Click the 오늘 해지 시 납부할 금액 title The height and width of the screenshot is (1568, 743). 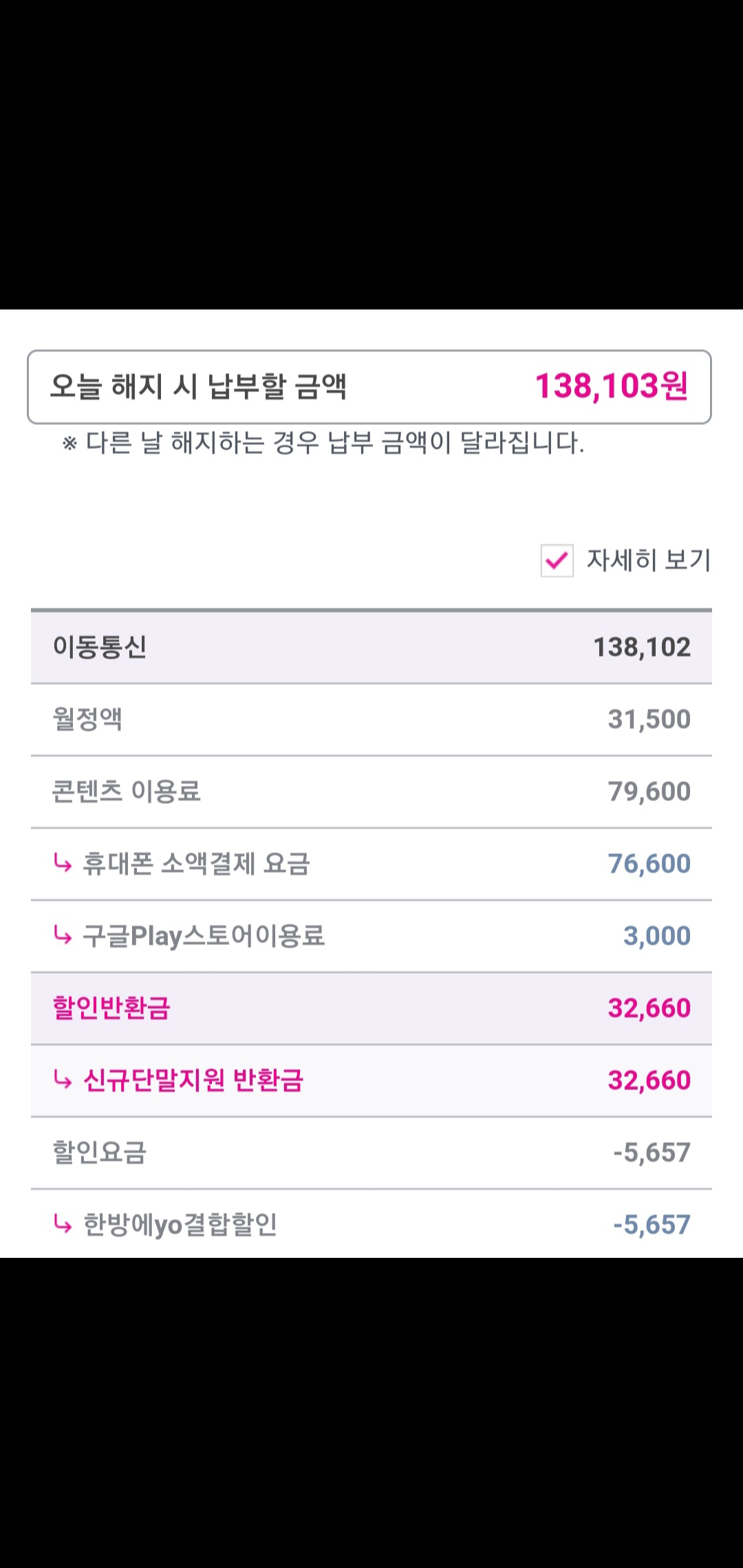click(x=198, y=386)
